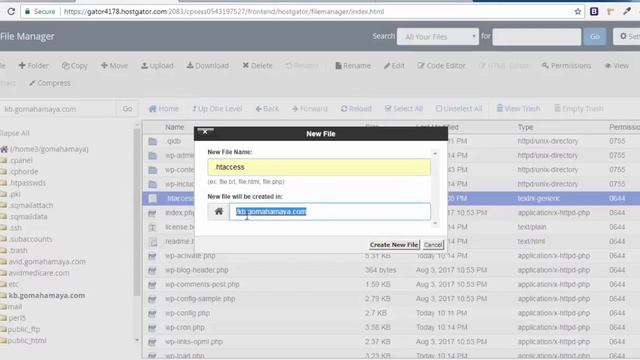Click Cancel in the New File dialog
The width and height of the screenshot is (640, 360).
click(433, 245)
